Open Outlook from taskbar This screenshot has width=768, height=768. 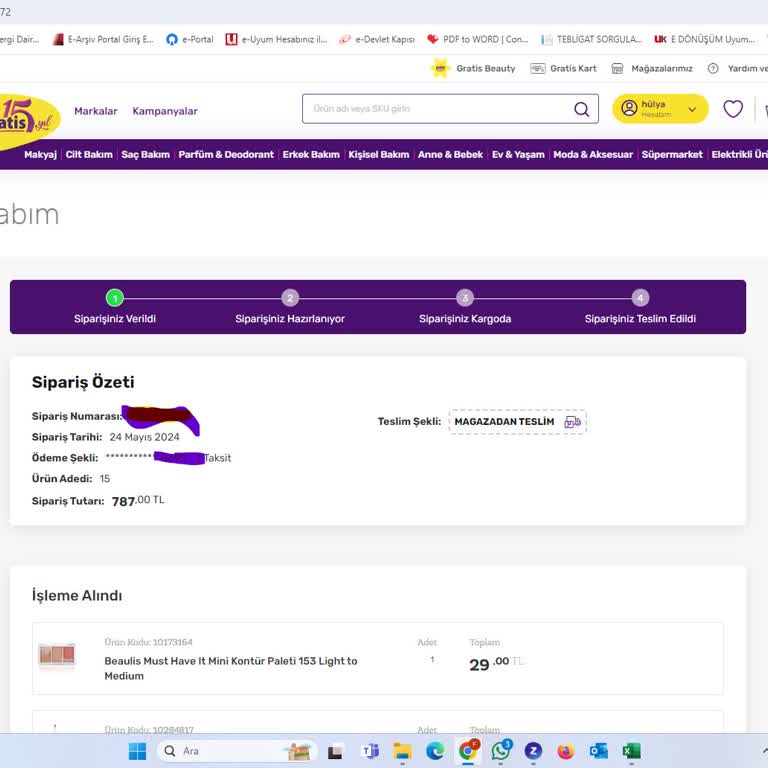[599, 751]
